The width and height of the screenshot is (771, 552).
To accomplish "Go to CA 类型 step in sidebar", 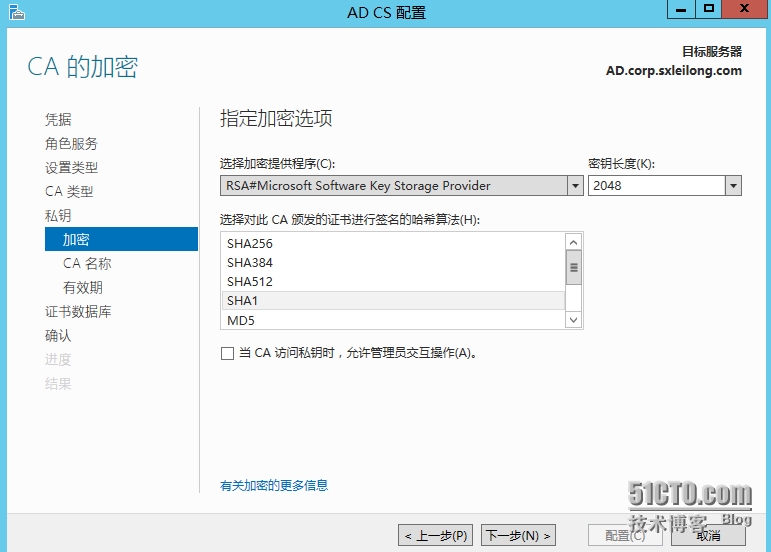I will coord(69,191).
